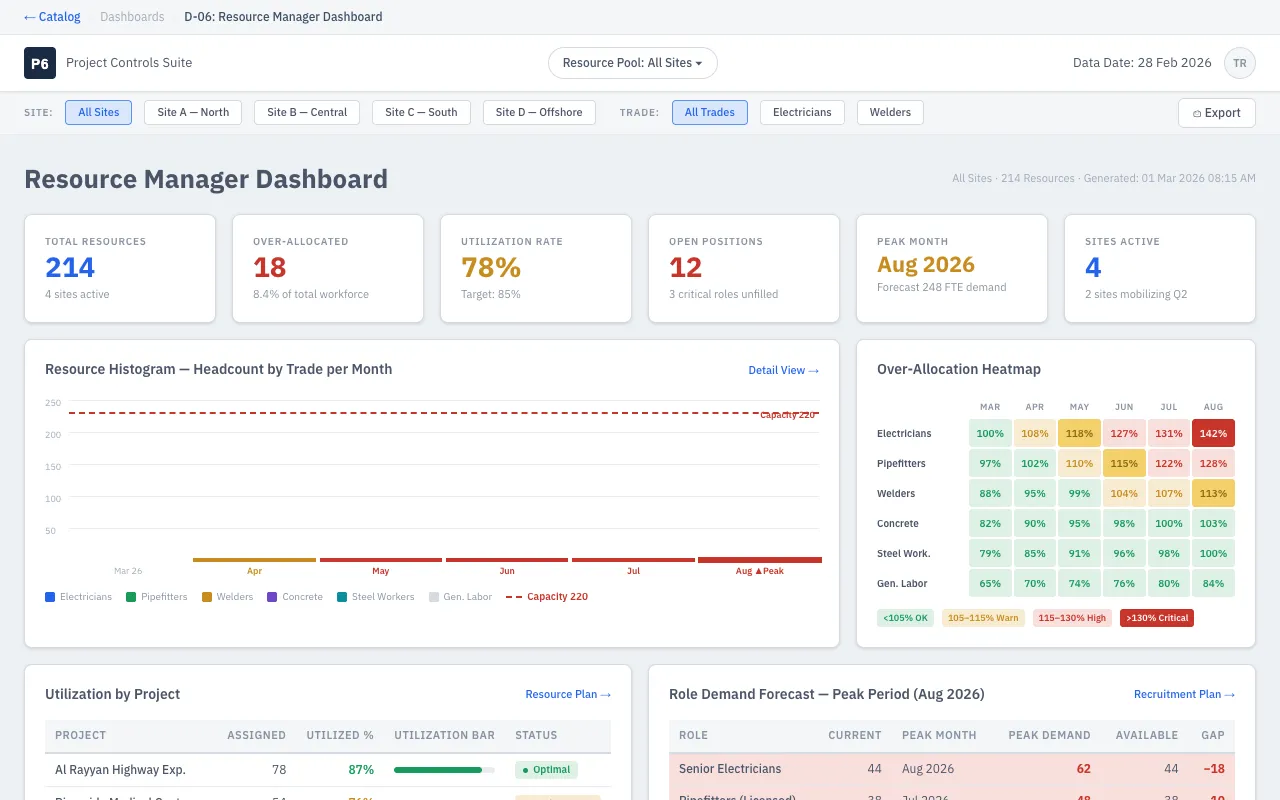This screenshot has width=1280, height=800.
Task: Enable the Welders trade filter
Action: click(889, 112)
